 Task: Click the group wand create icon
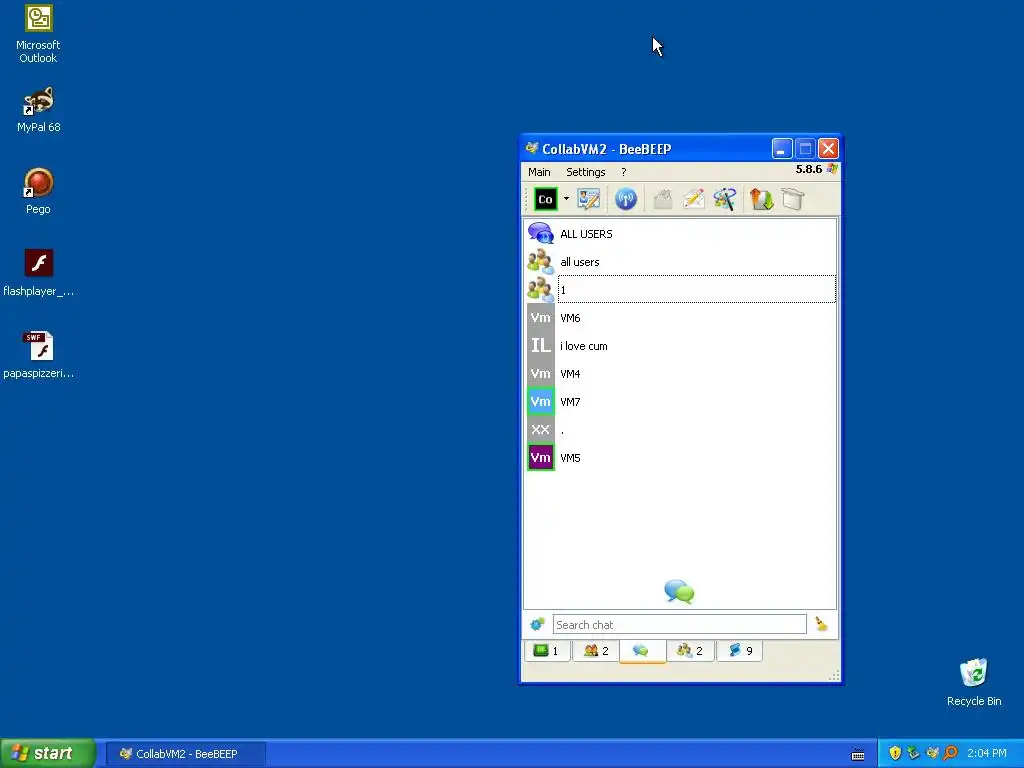pos(724,199)
